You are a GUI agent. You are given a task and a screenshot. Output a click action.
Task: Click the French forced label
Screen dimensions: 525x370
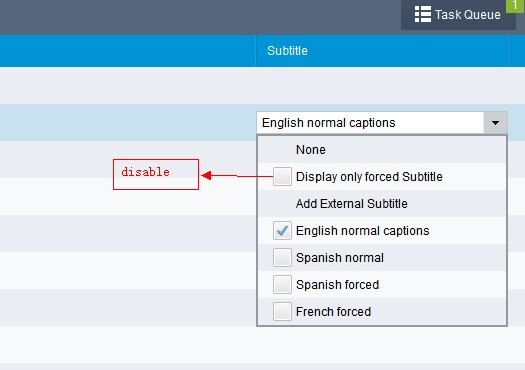(x=333, y=312)
